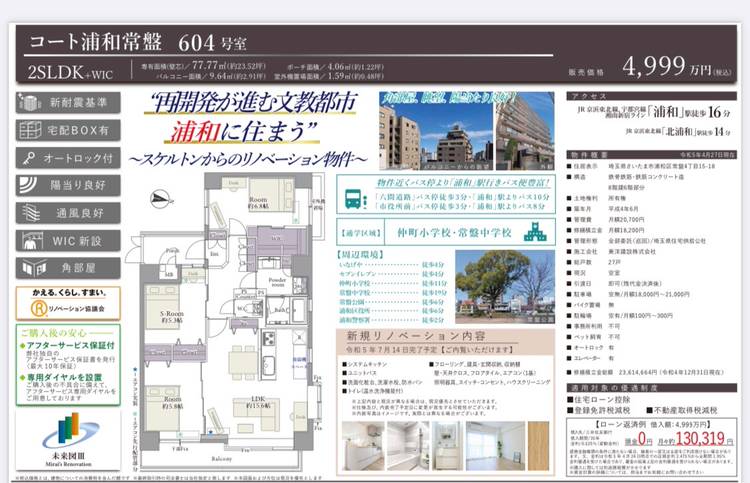750x483 pixels.
Task: Click the 「北浦和」駅徒歩14分 access text
Action: [x=678, y=131]
